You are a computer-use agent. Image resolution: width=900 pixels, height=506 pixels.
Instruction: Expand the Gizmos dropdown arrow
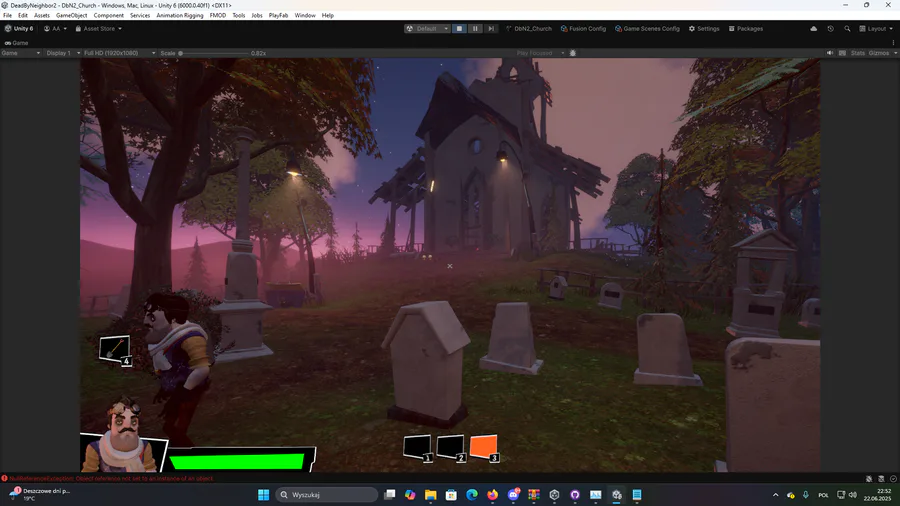point(895,53)
